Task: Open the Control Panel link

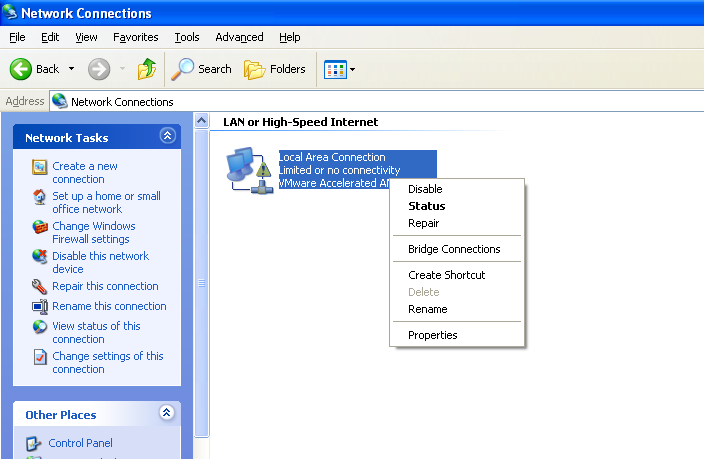Action: (x=80, y=443)
